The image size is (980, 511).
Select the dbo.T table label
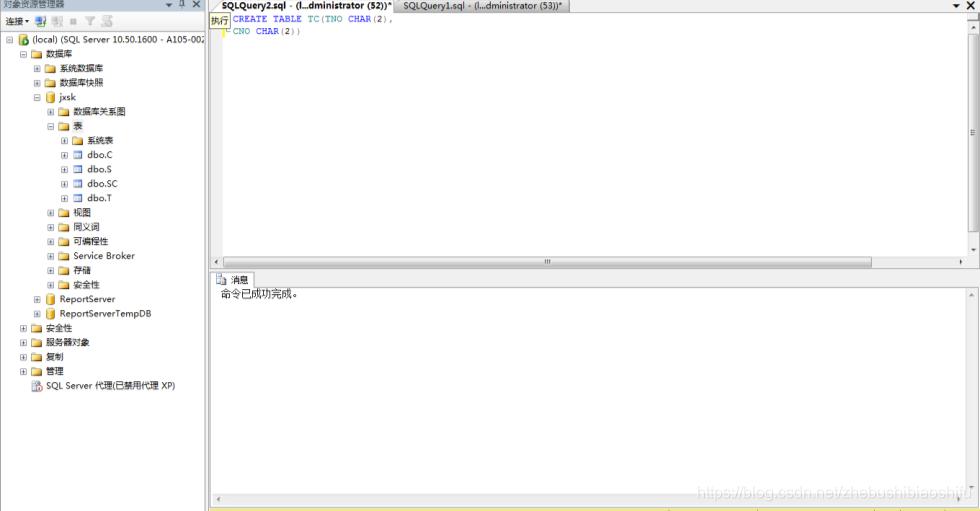[x=99, y=198]
